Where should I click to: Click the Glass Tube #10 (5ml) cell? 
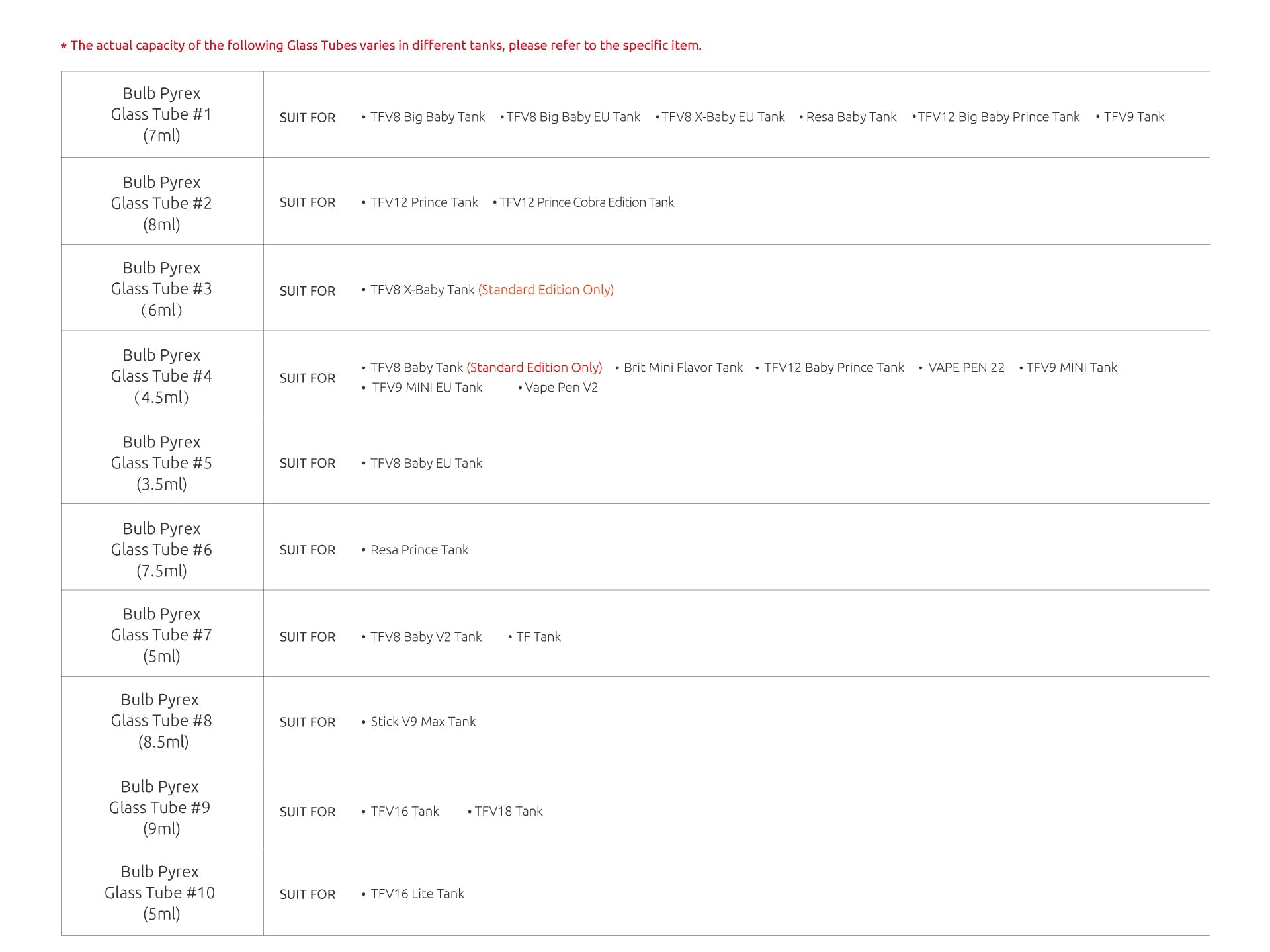[x=160, y=892]
